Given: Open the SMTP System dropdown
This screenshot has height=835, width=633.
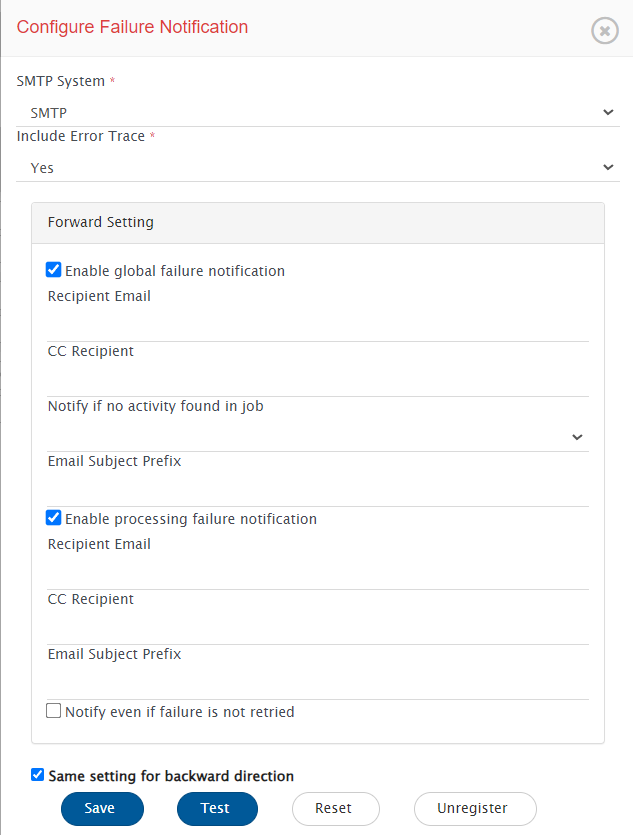Looking at the screenshot, I should point(316,113).
